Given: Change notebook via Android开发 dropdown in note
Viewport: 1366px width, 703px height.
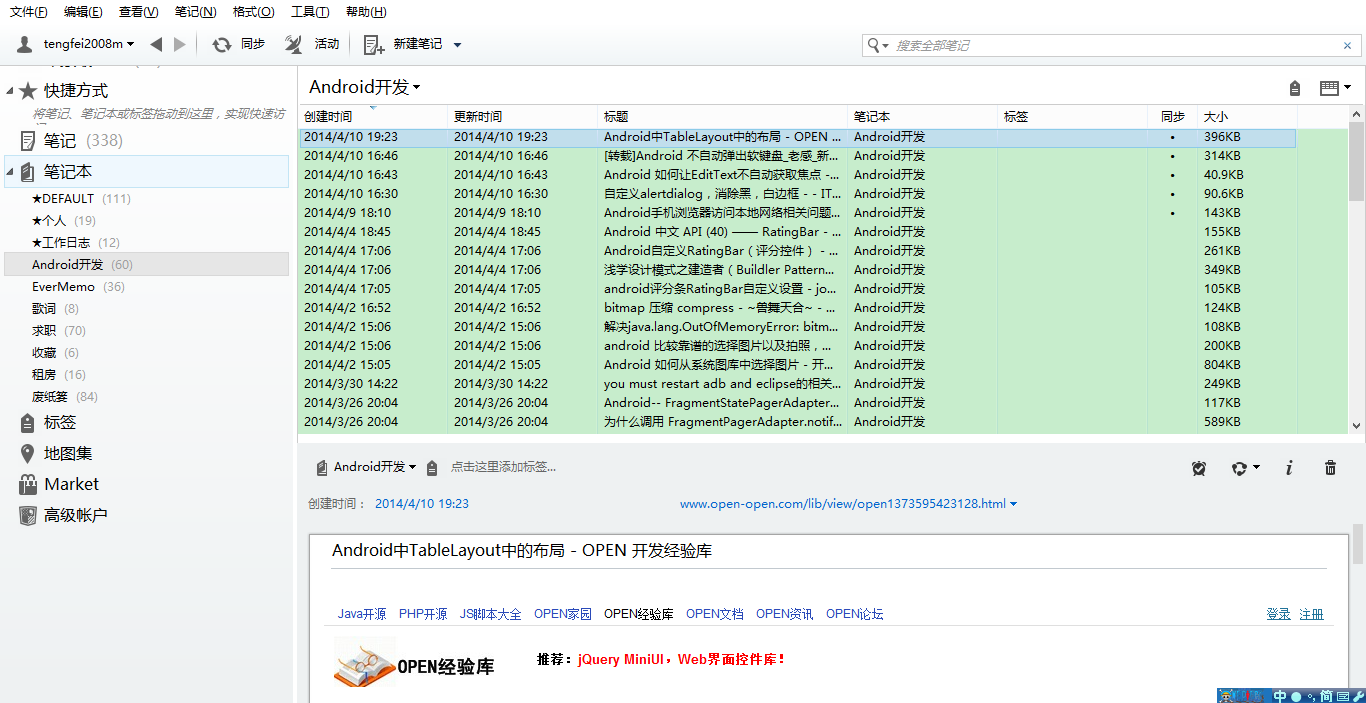Looking at the screenshot, I should 367,467.
